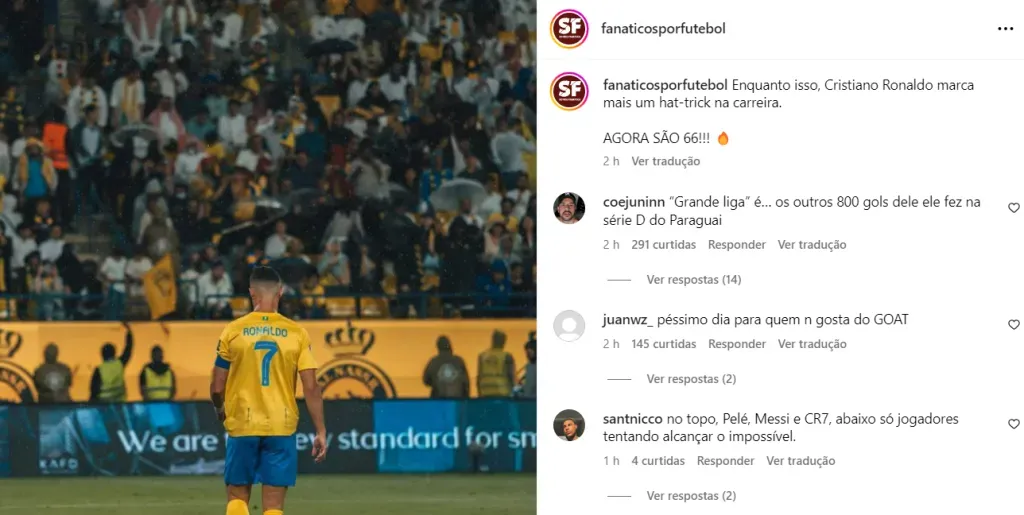
Task: Open the 291 curtidas likes list
Action: click(x=664, y=245)
